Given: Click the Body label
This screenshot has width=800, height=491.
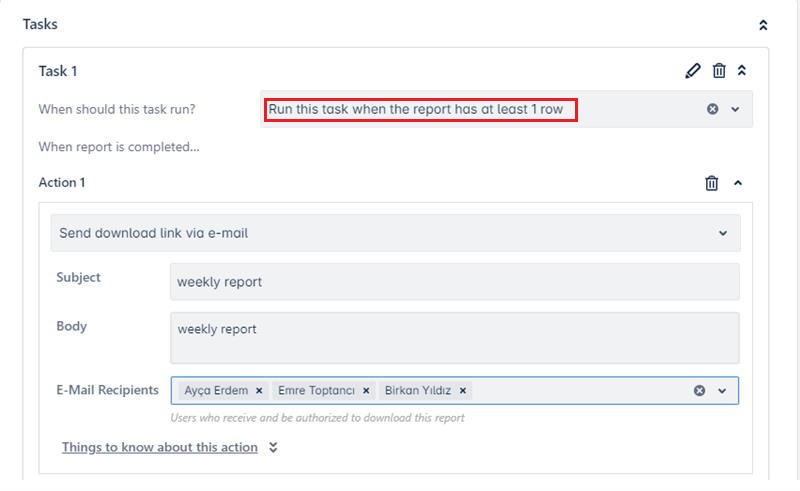Looking at the screenshot, I should point(71,326).
